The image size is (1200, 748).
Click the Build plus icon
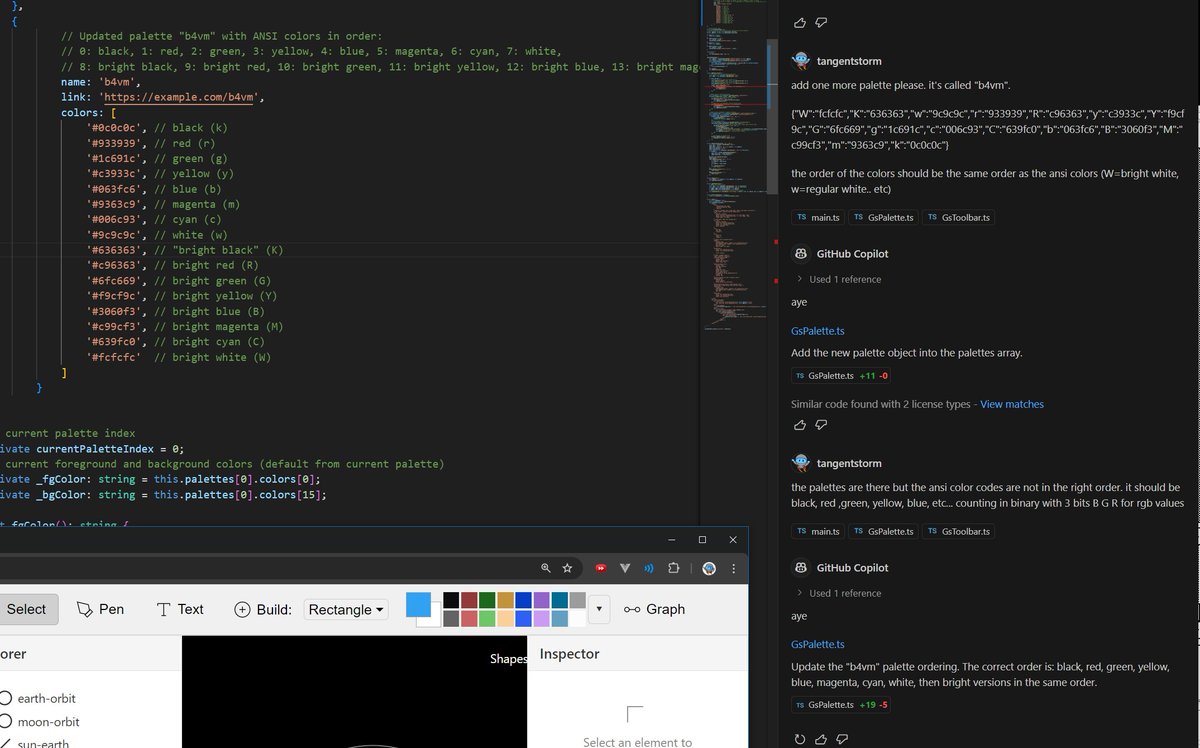click(x=243, y=609)
